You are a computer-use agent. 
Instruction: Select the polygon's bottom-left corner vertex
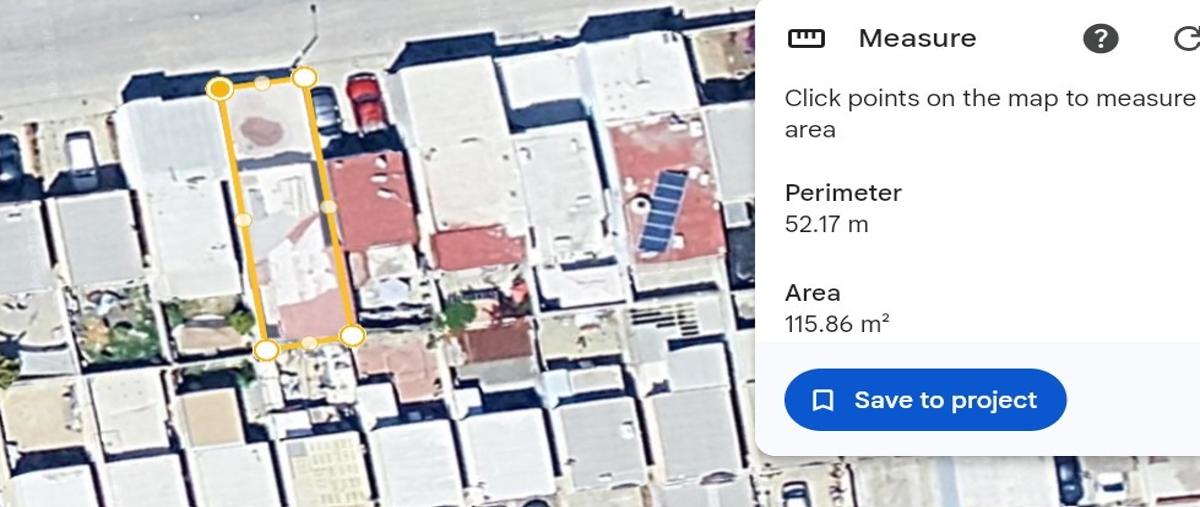(x=266, y=349)
